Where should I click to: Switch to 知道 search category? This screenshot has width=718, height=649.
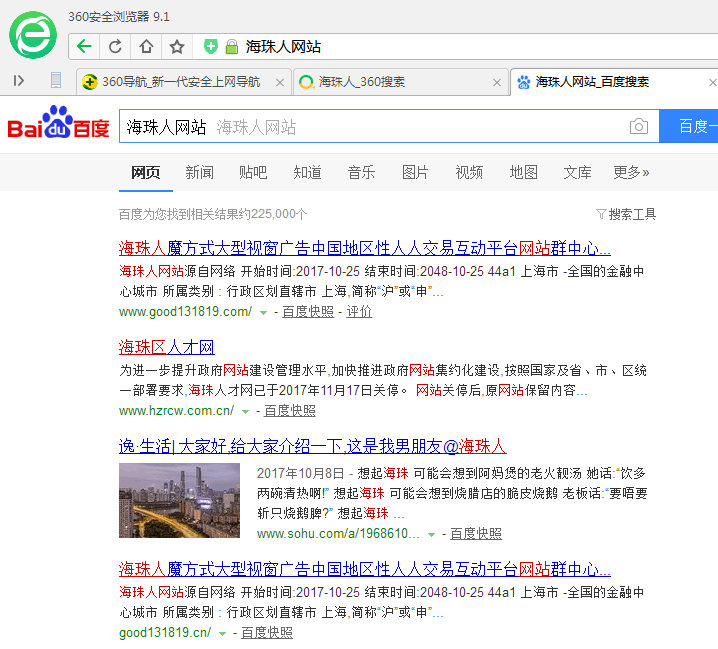307,173
